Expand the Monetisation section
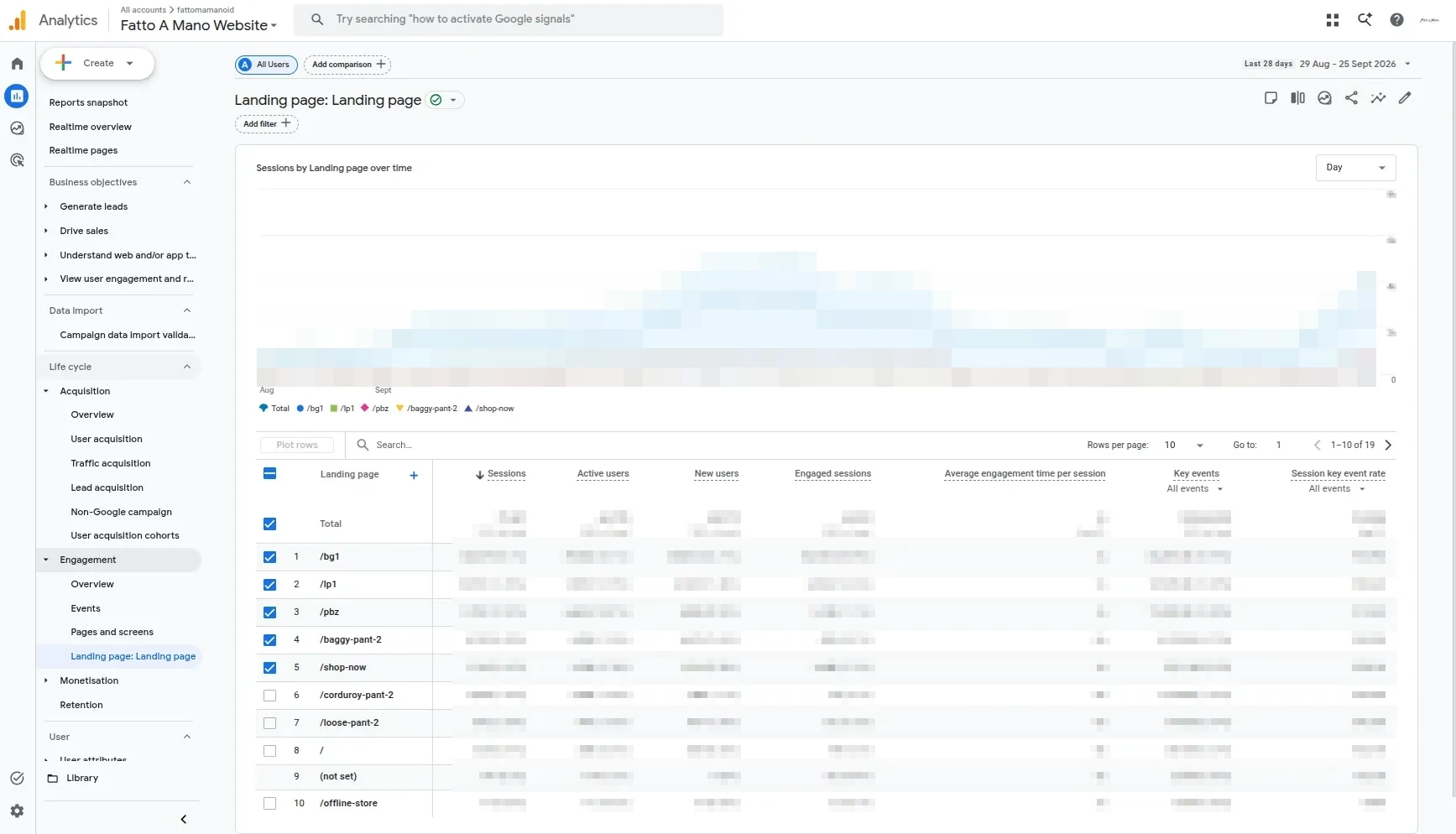1456x834 pixels. 46,681
